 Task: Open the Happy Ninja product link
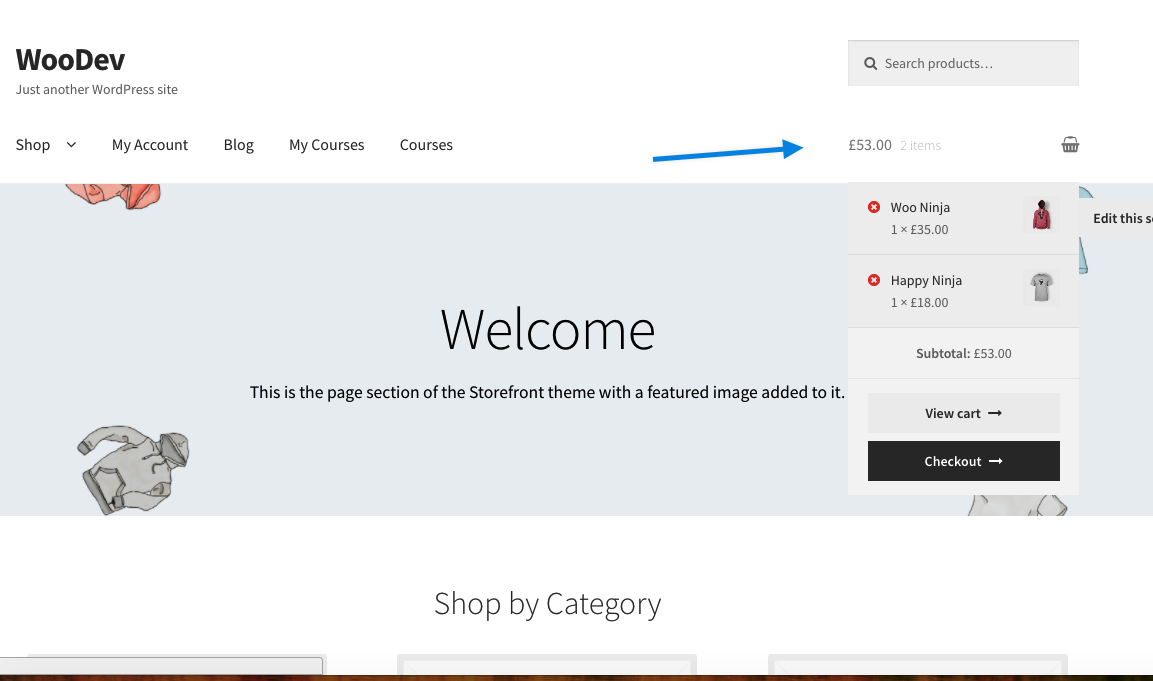click(x=926, y=280)
